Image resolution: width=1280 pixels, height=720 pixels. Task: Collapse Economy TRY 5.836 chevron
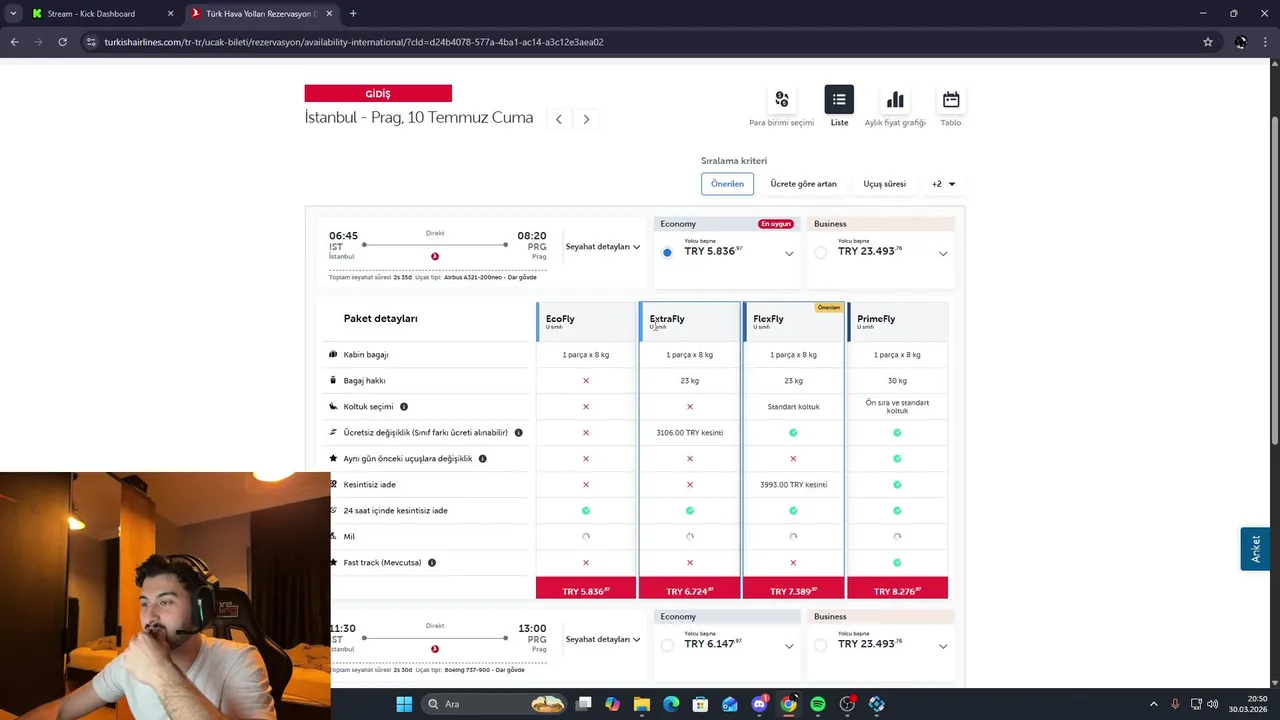coord(789,254)
